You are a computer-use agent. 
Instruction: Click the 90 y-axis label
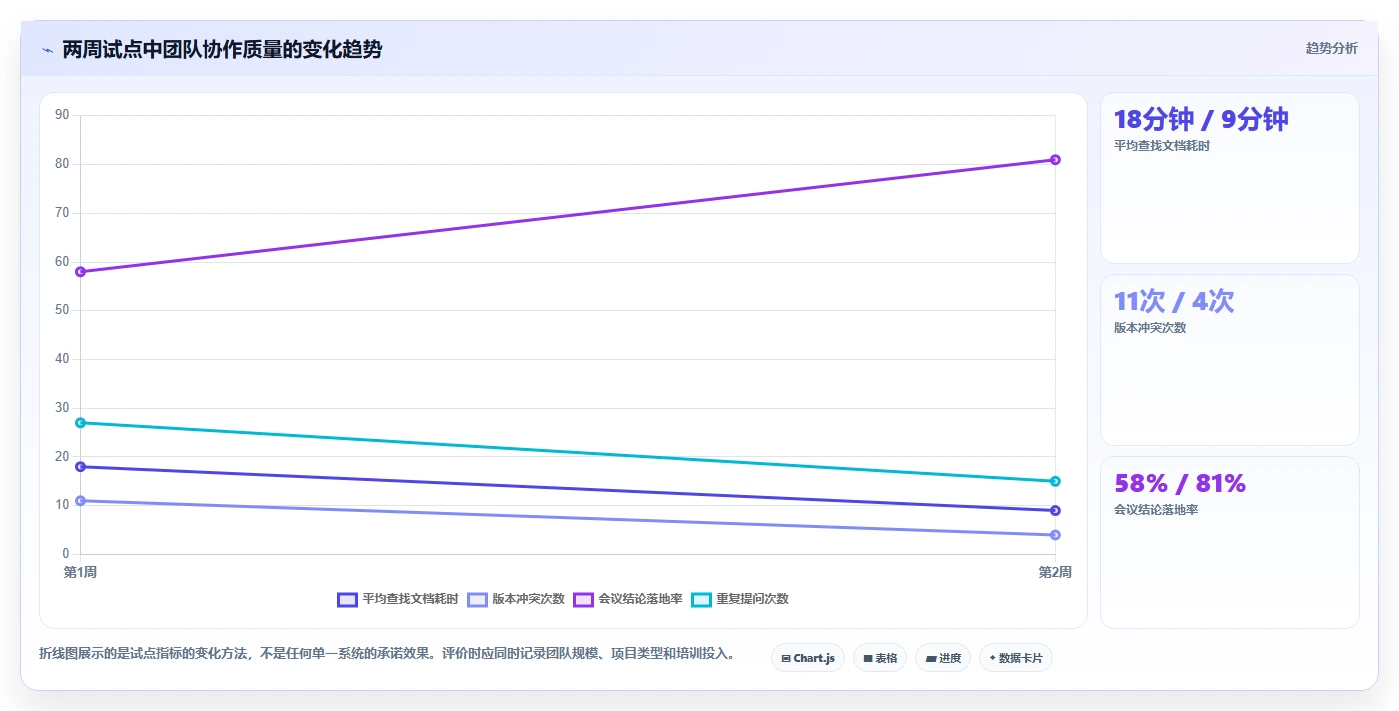click(x=62, y=115)
